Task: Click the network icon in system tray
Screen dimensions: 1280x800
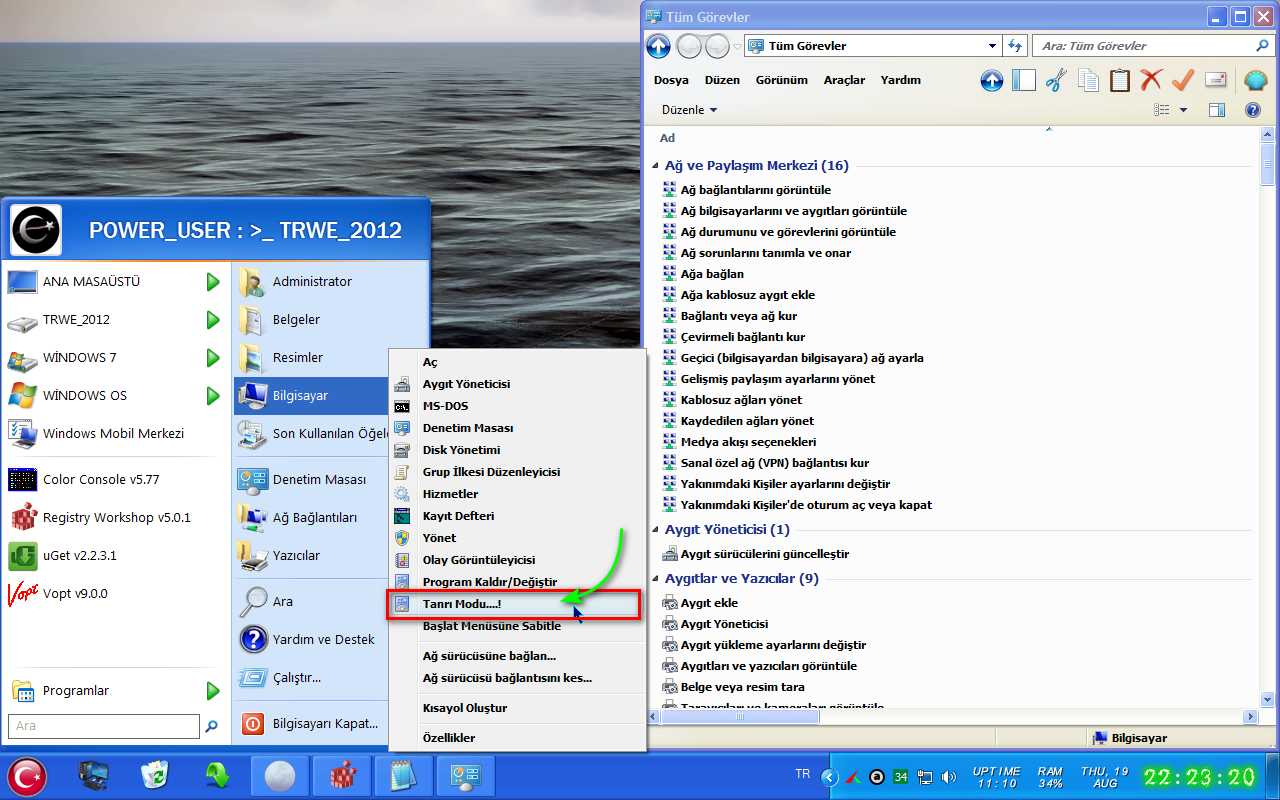Action: tap(925, 776)
